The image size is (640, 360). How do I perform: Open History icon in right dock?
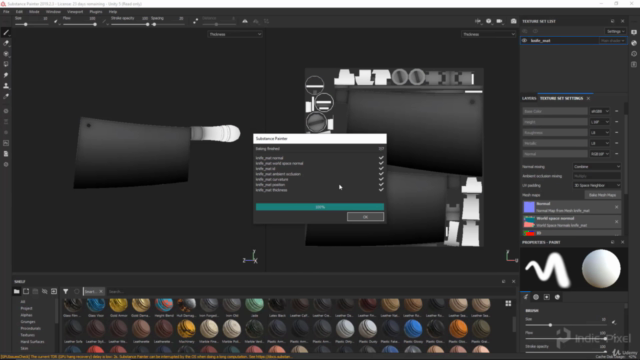pyautogui.click(x=634, y=53)
